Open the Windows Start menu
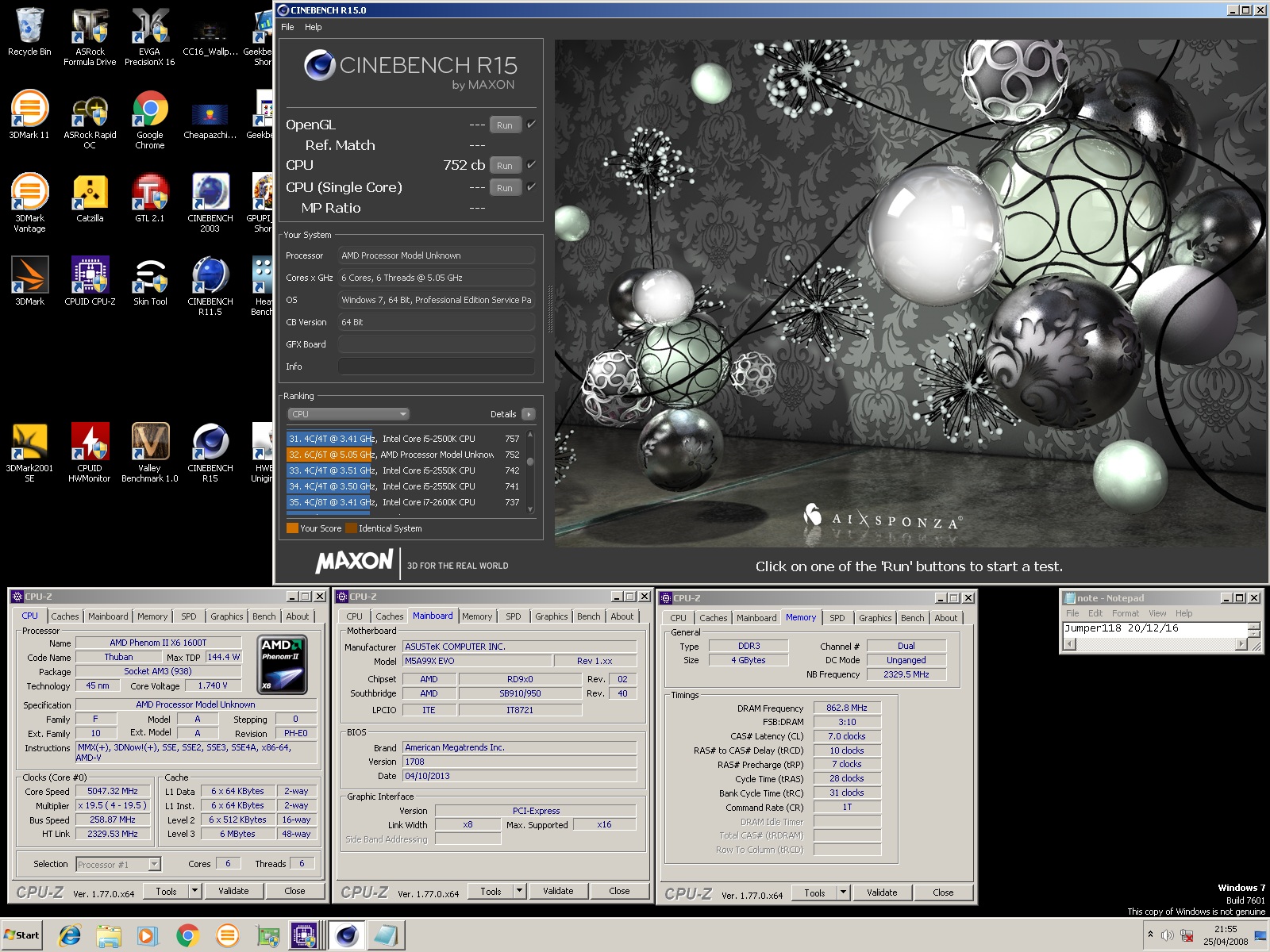 point(22,935)
